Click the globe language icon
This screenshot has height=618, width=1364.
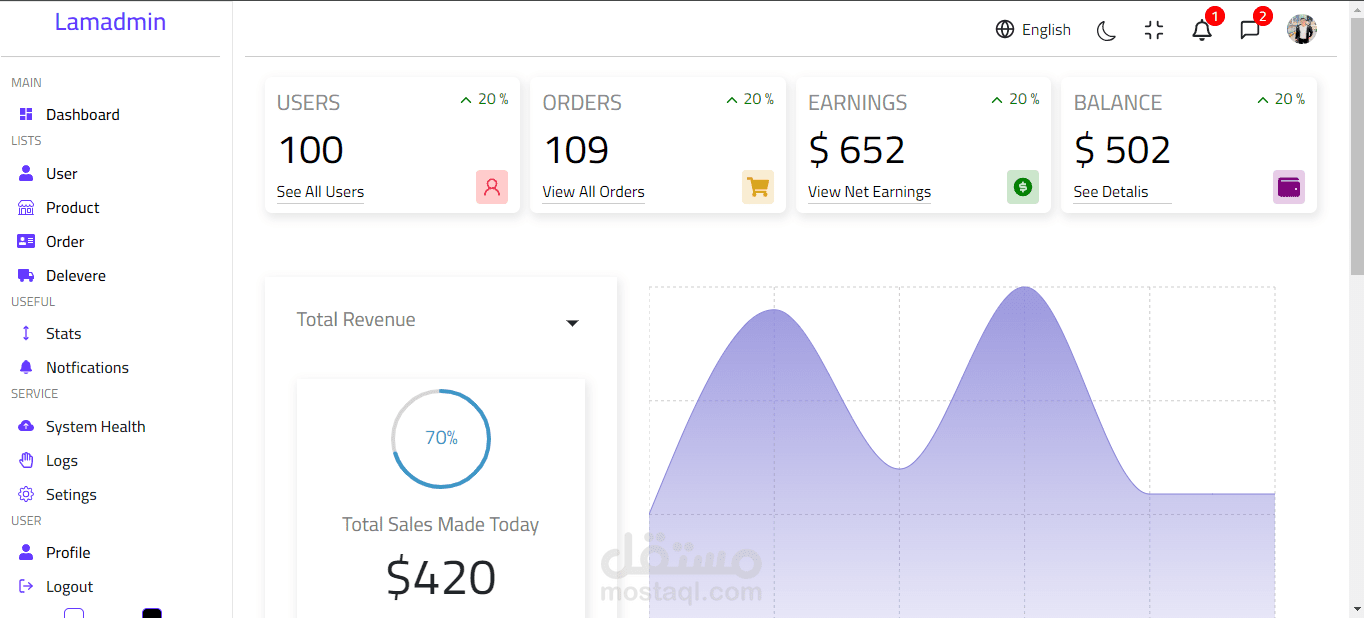[x=1005, y=29]
